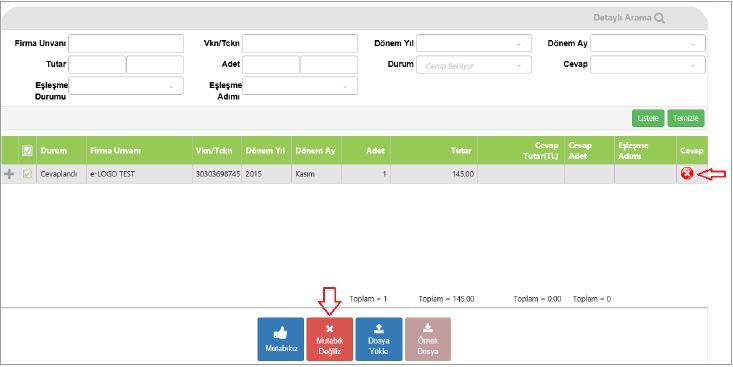Click the Mutabık Değiliz button
733x367 pixels.
click(x=330, y=339)
